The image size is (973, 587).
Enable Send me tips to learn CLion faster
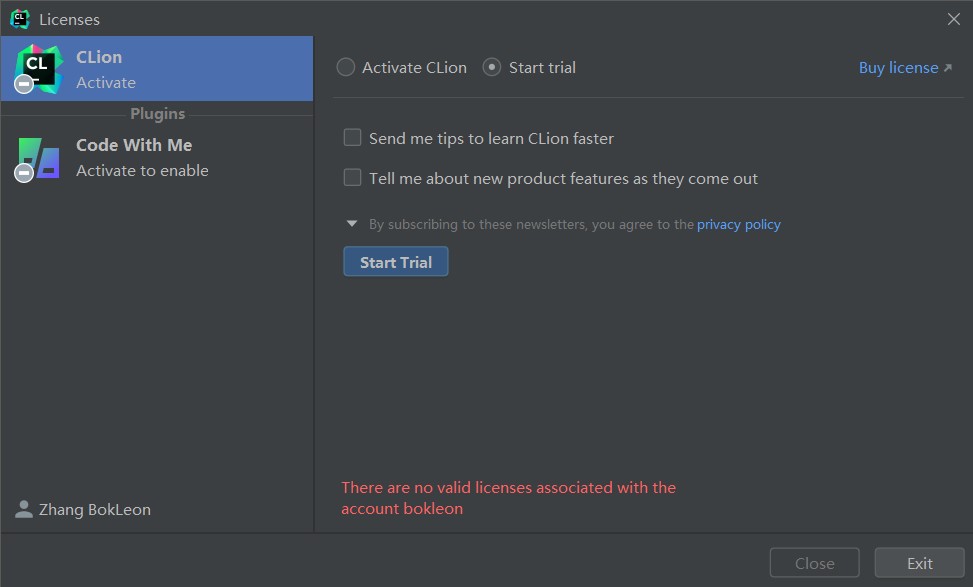tap(352, 137)
